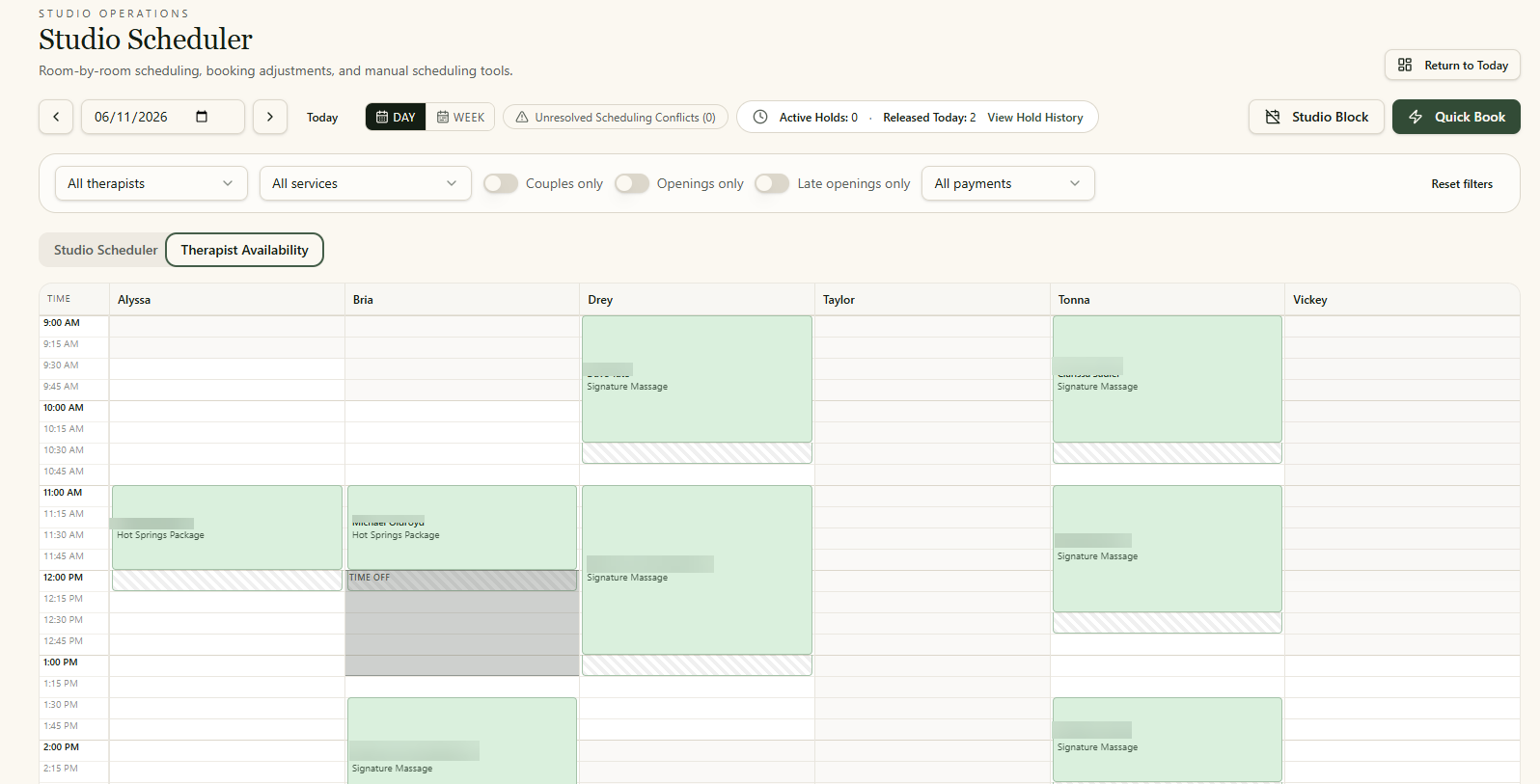Open Tonna's 9:00 AM Signature Massage booking

(1168, 379)
